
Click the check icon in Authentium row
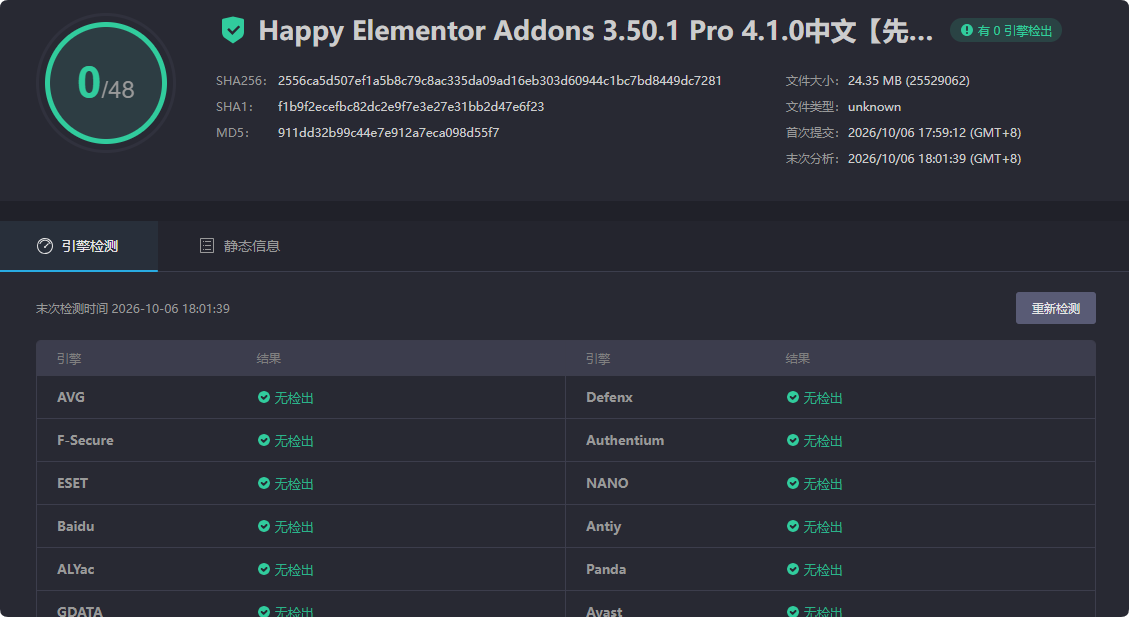793,441
